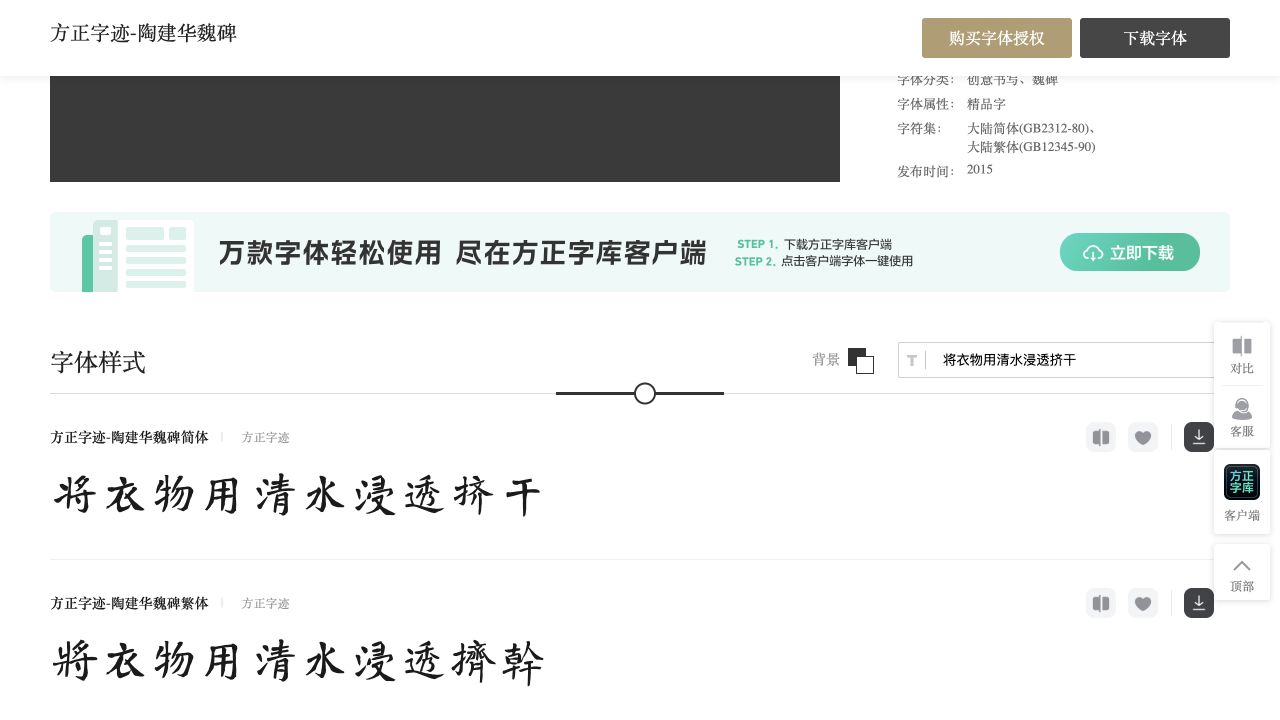Click 立即下载 in the client banner
This screenshot has height=720, width=1280.
click(1130, 252)
